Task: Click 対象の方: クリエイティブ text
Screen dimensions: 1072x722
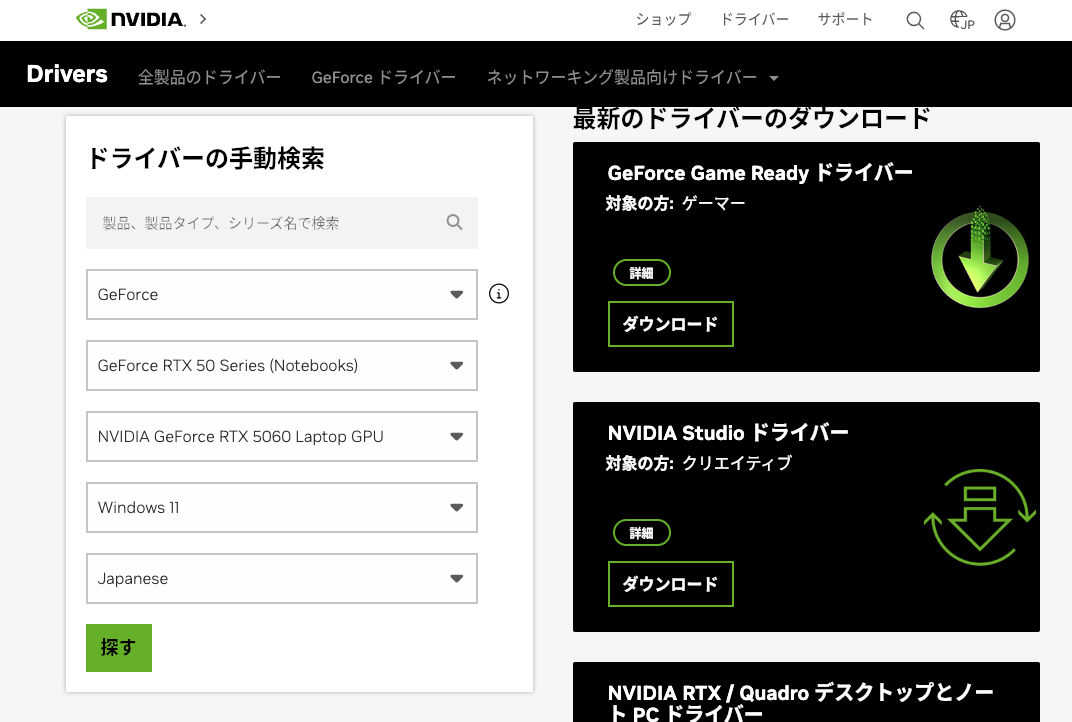Action: (x=699, y=463)
